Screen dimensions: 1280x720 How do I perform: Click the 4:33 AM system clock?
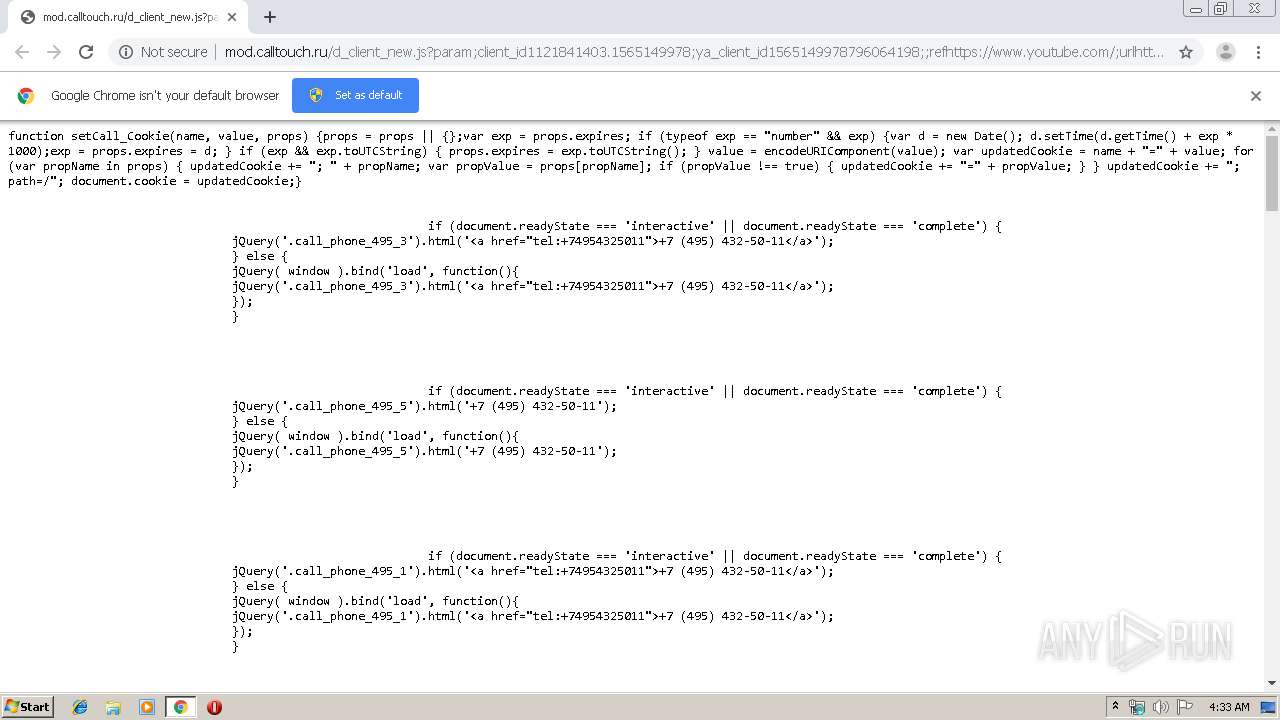1229,707
